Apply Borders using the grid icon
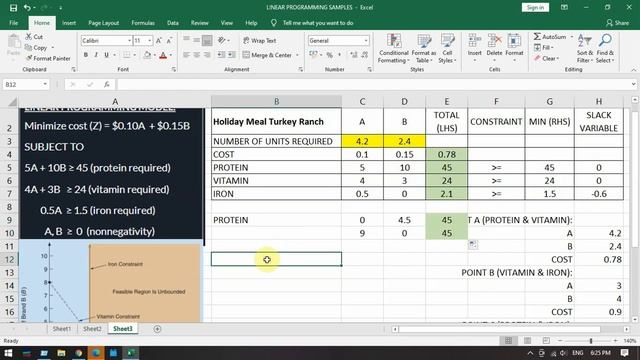This screenshot has height=360, width=640. (127, 55)
